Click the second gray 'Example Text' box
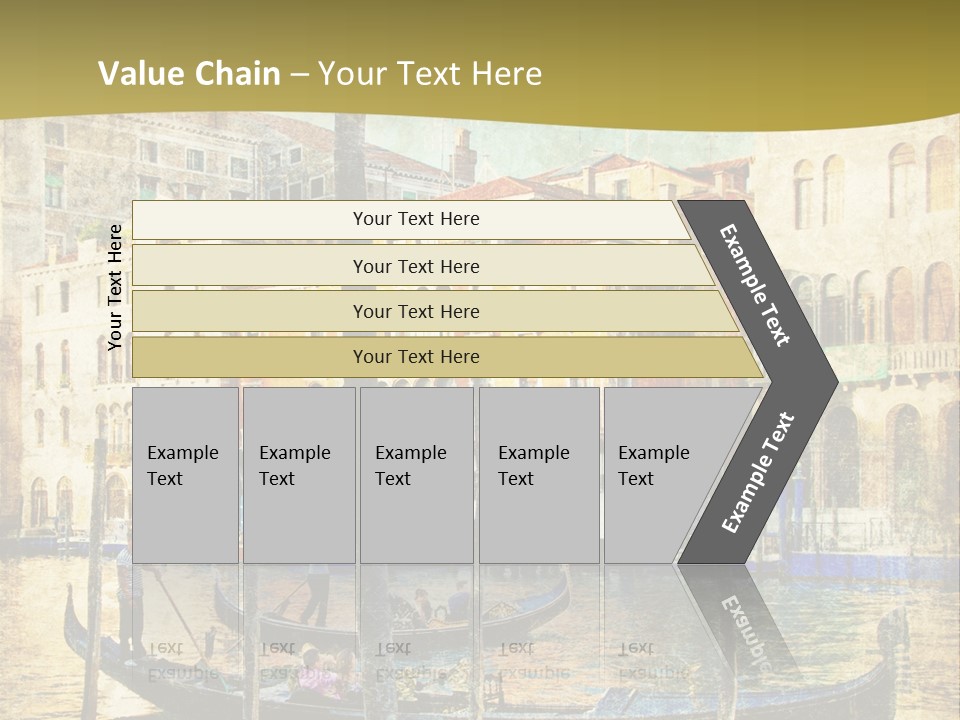This screenshot has height=720, width=960. [299, 475]
